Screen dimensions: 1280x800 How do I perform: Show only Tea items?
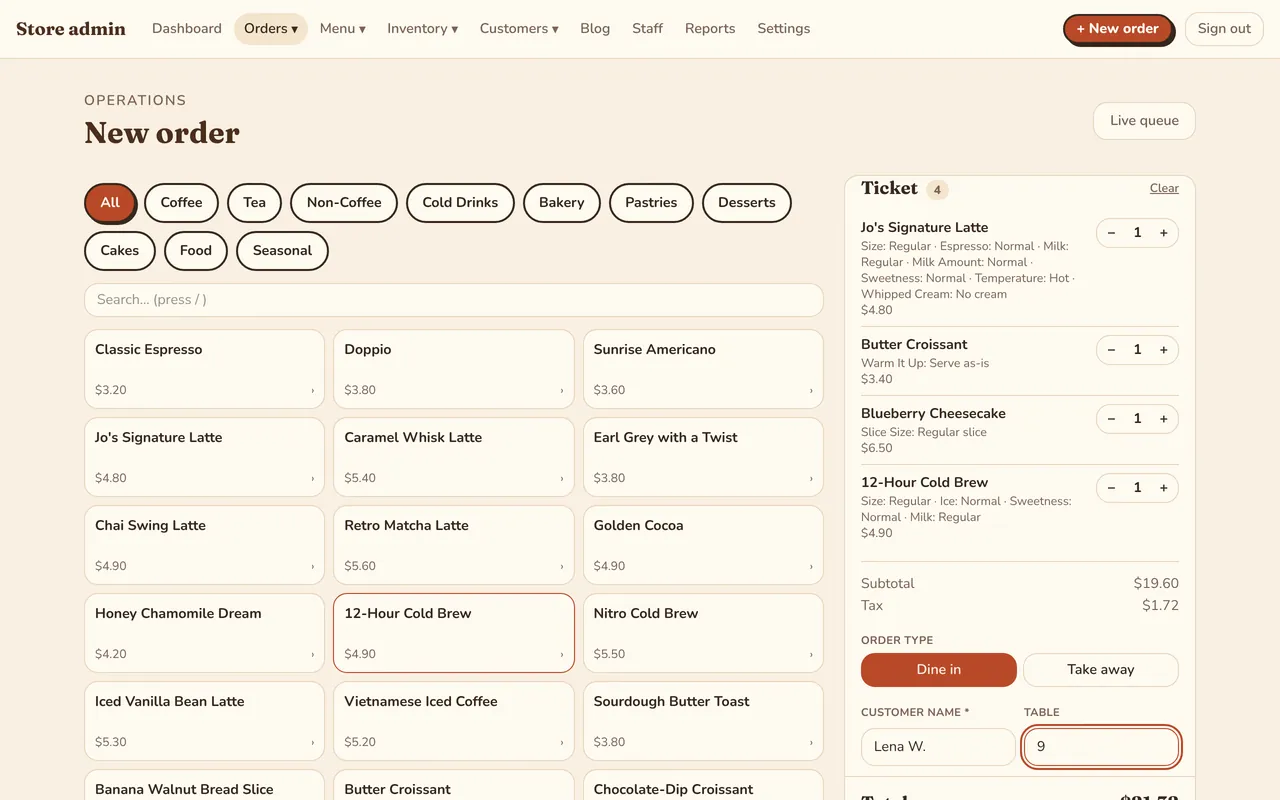255,203
